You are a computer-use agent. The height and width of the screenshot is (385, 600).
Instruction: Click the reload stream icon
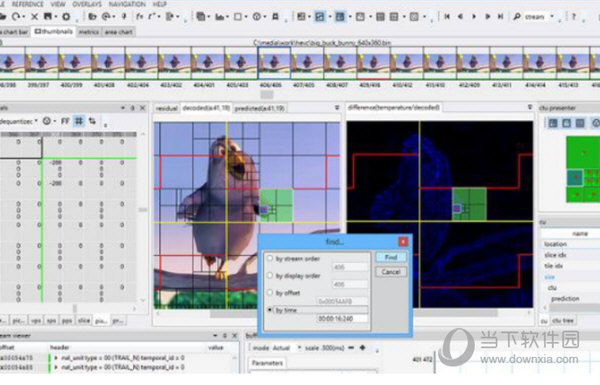click(x=15, y=16)
